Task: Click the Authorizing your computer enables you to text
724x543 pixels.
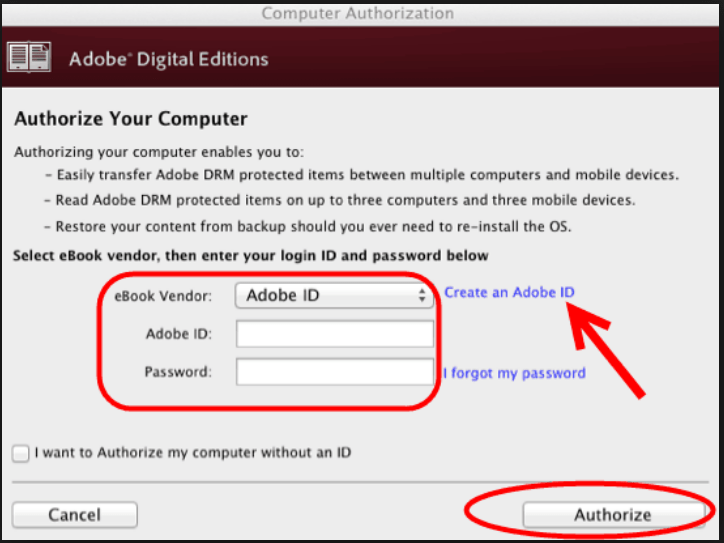Action: (x=159, y=152)
